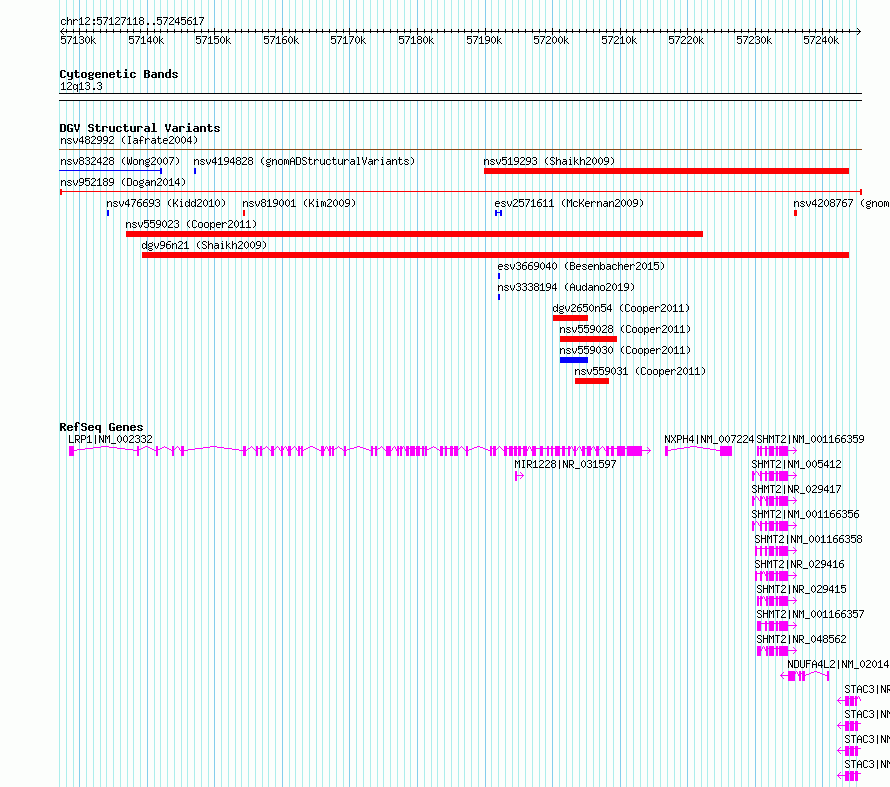The image size is (890, 787).
Task: Click the chr12:57127118..57245617 coordinates text
Action: click(132, 21)
